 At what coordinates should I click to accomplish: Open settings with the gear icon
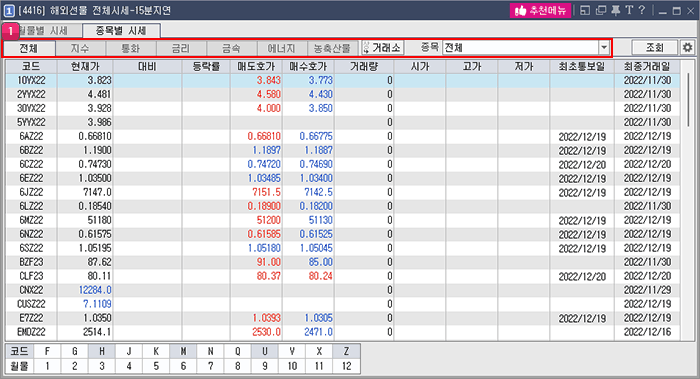(x=688, y=47)
